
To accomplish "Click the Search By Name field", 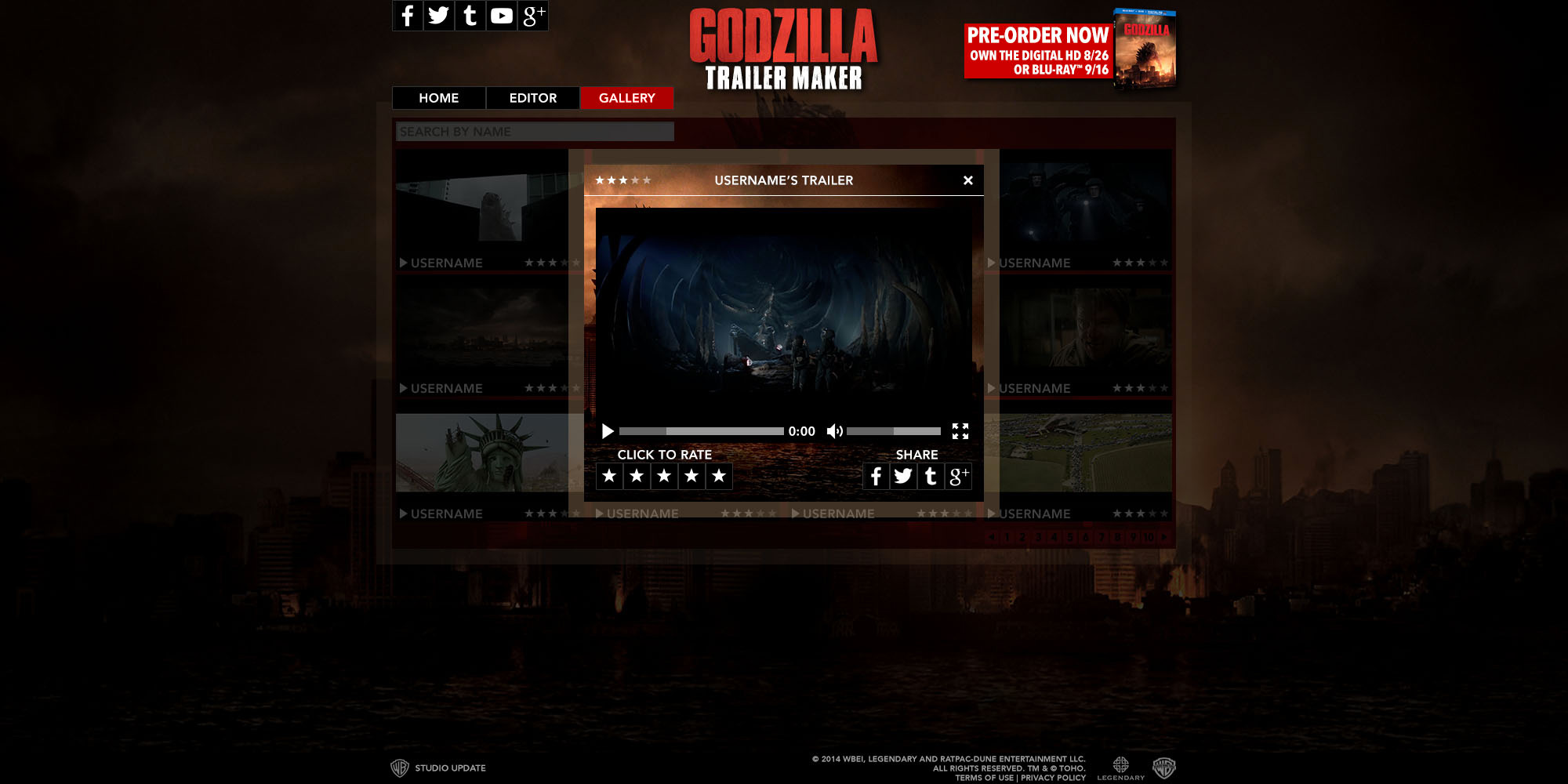I will coord(535,132).
